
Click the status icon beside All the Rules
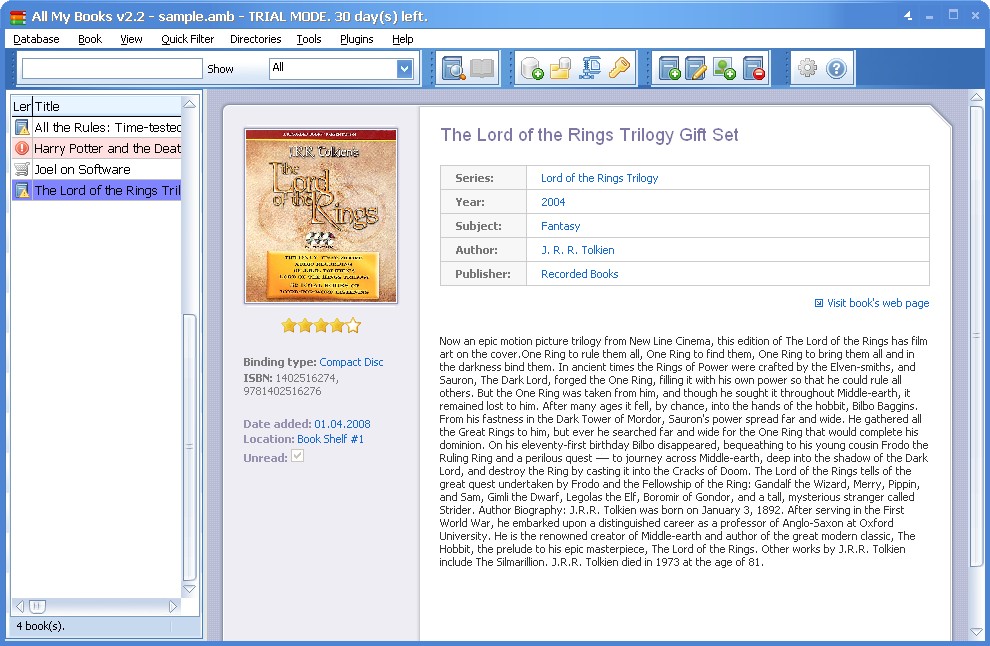(x=22, y=128)
